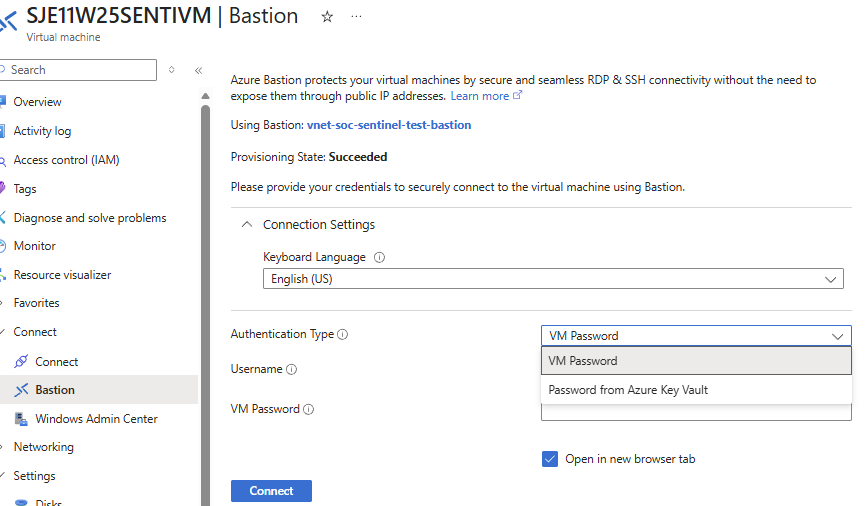This screenshot has width=867, height=506.
Task: Click the Windows Admin Center icon
Action: pos(21,419)
